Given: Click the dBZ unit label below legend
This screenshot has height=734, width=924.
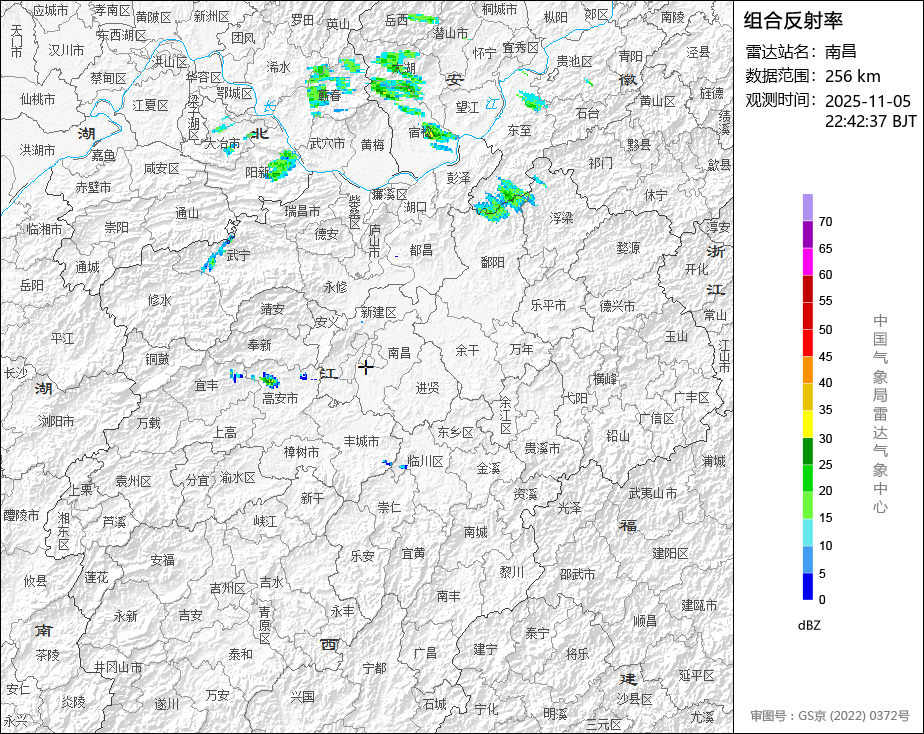Looking at the screenshot, I should 809,626.
